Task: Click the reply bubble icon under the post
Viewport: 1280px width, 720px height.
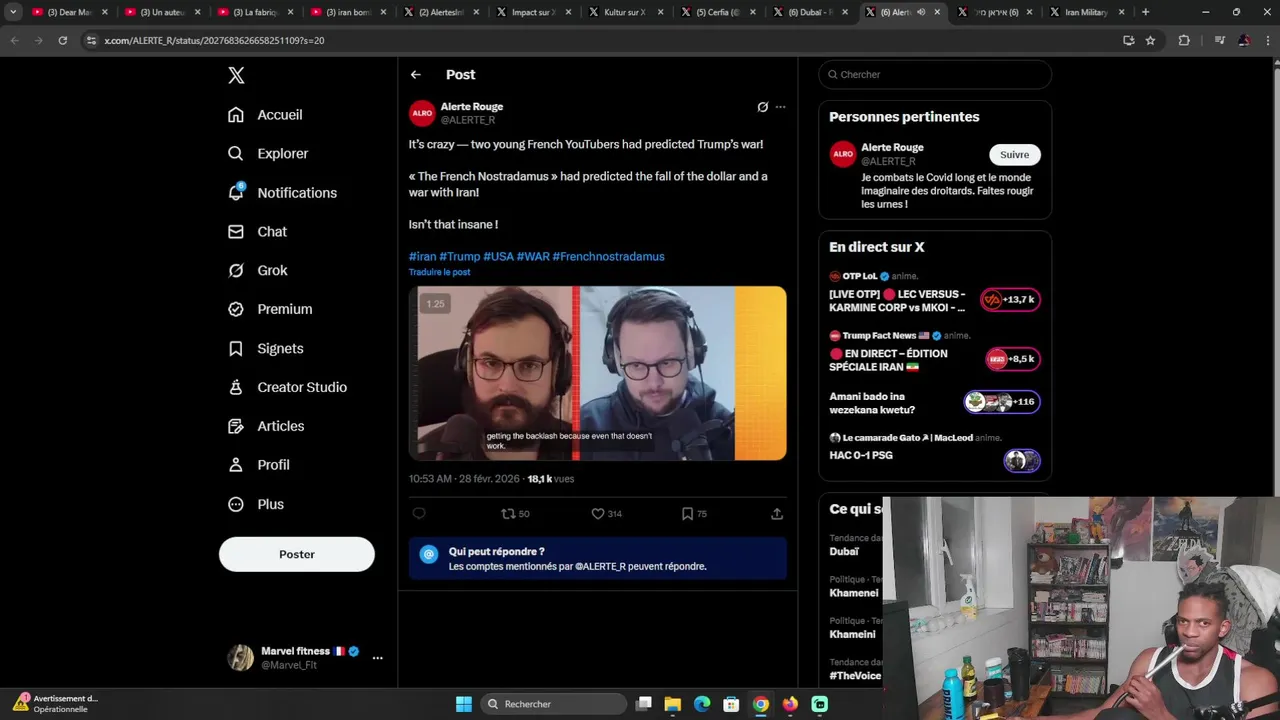Action: (419, 514)
